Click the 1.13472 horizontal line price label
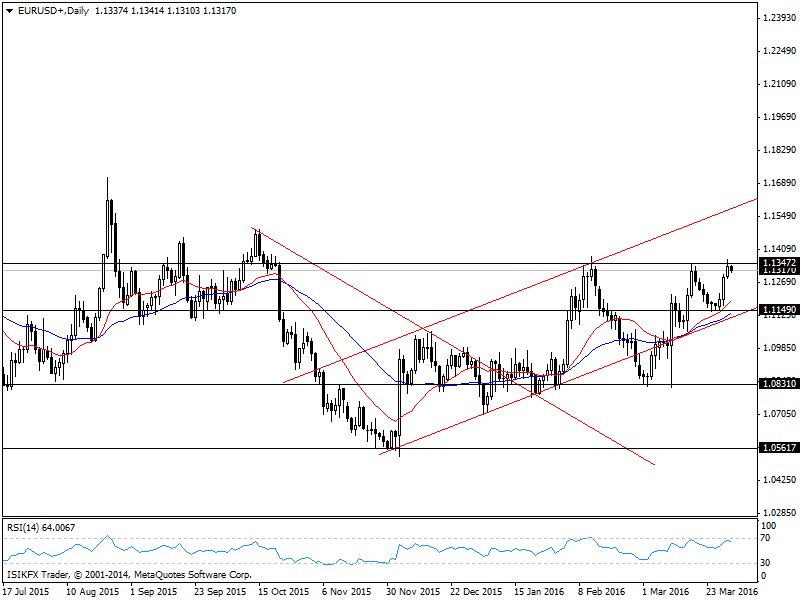 coord(779,262)
